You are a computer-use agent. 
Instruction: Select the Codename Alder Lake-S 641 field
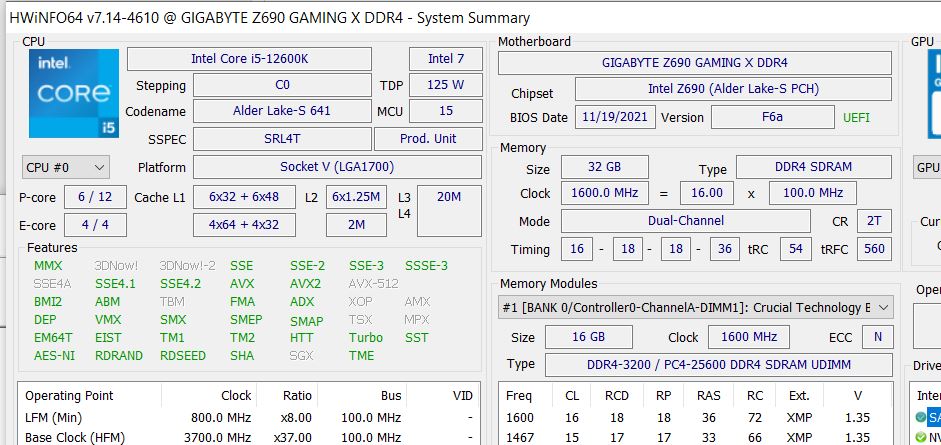pos(282,111)
